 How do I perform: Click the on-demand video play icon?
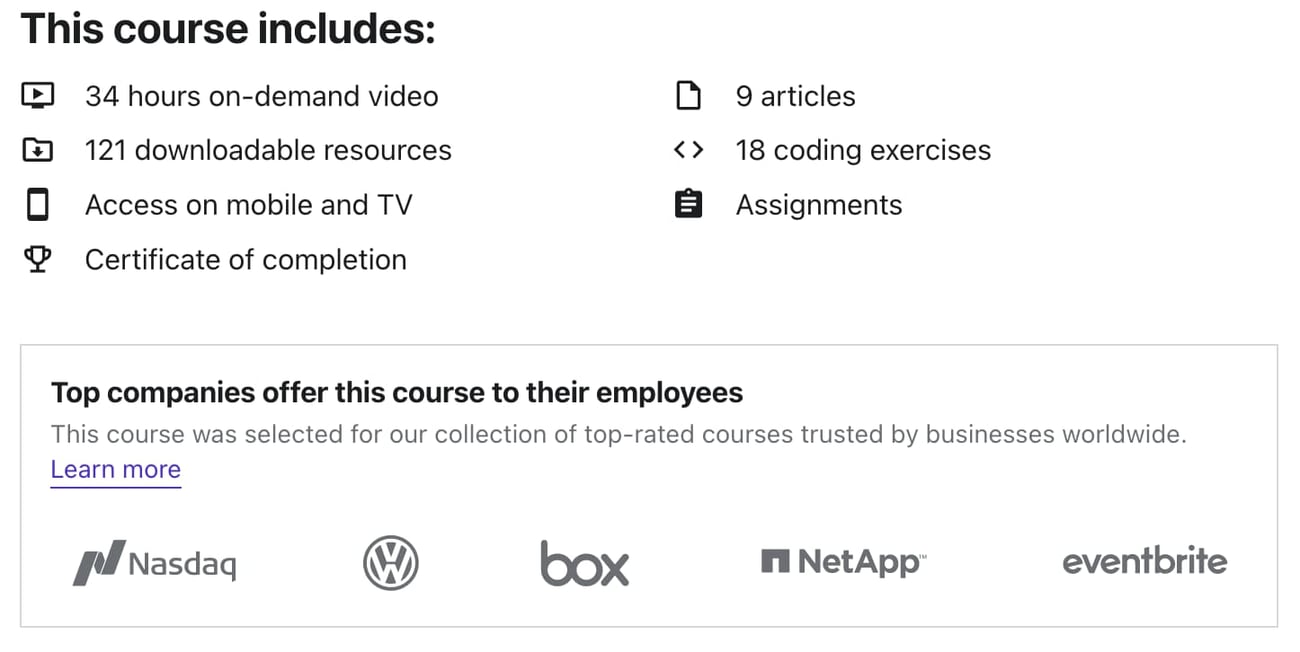pos(37,95)
